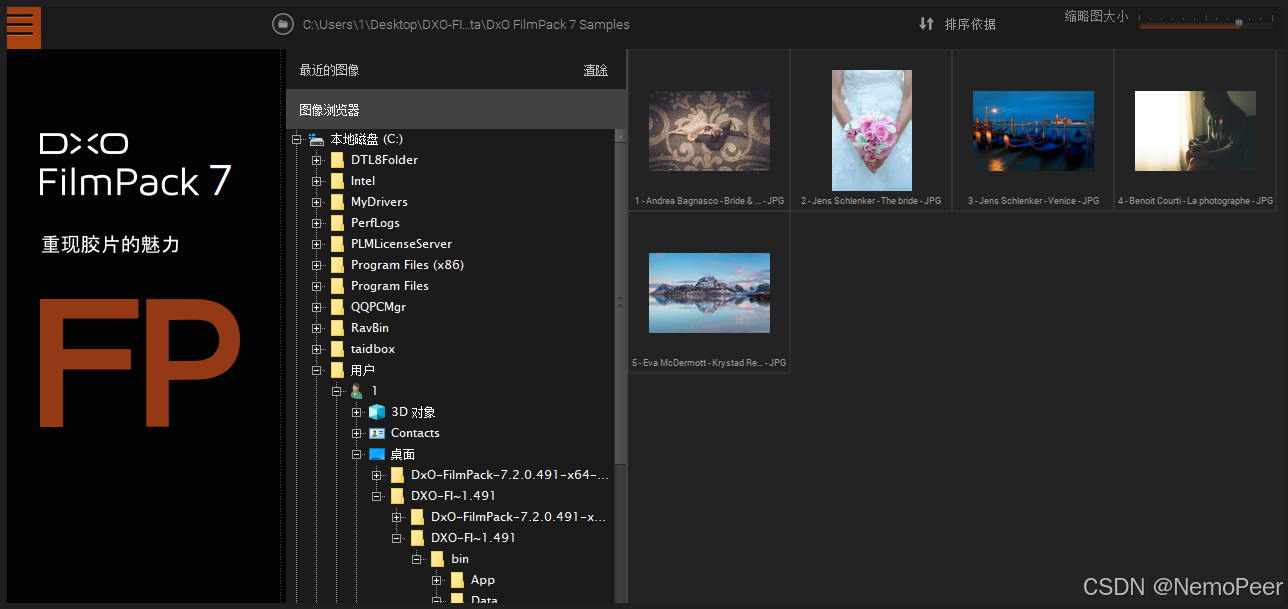Open thumbnail 4 Benoit Courti La photographe
The width and height of the screenshot is (1288, 609).
pyautogui.click(x=1195, y=130)
